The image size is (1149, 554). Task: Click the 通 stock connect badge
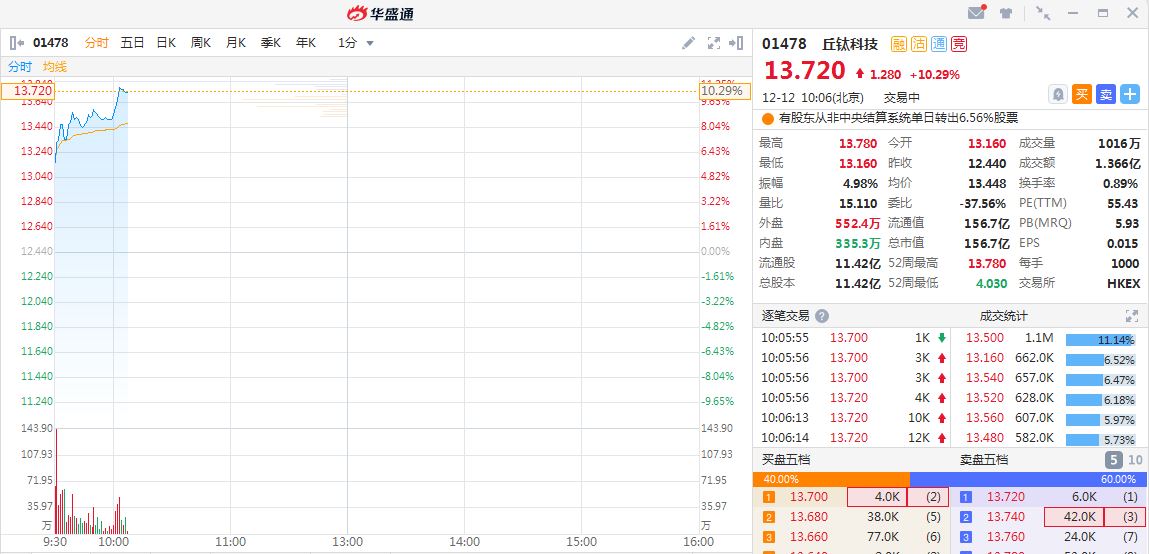(939, 44)
